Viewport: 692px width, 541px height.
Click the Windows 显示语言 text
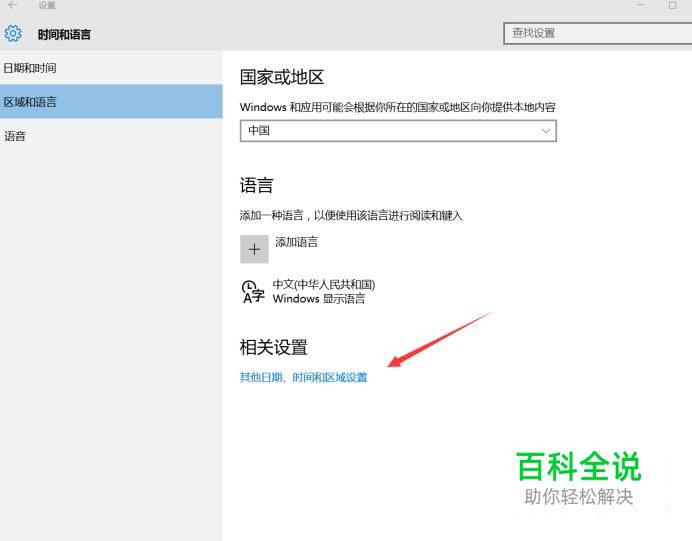319,299
